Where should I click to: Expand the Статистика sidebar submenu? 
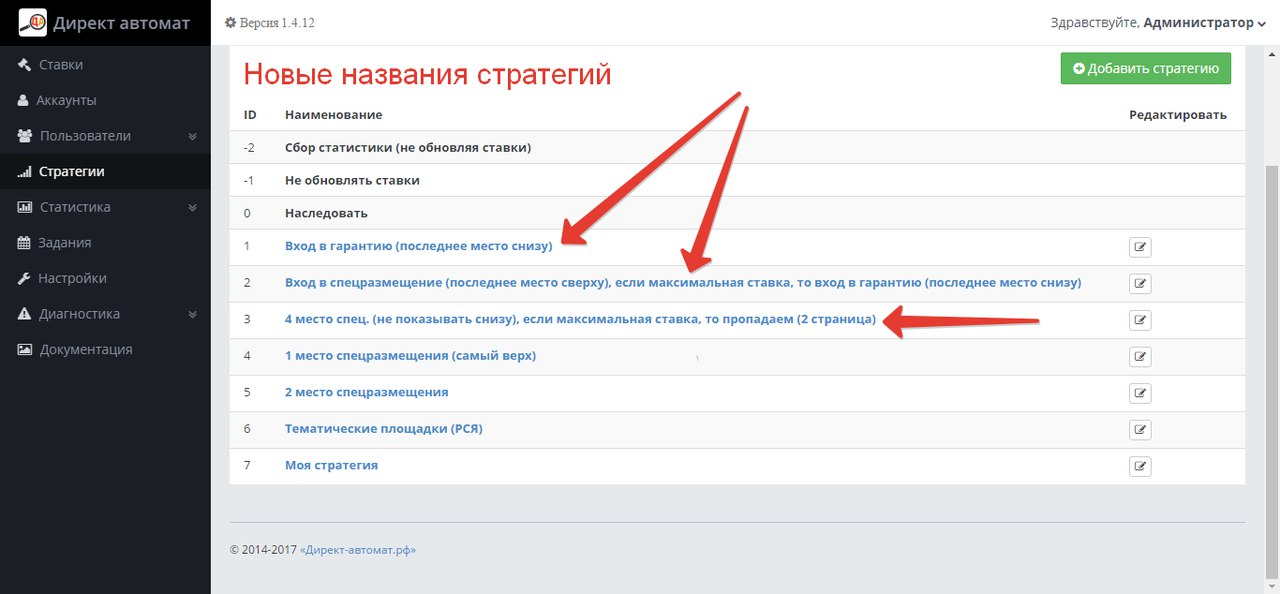point(192,207)
